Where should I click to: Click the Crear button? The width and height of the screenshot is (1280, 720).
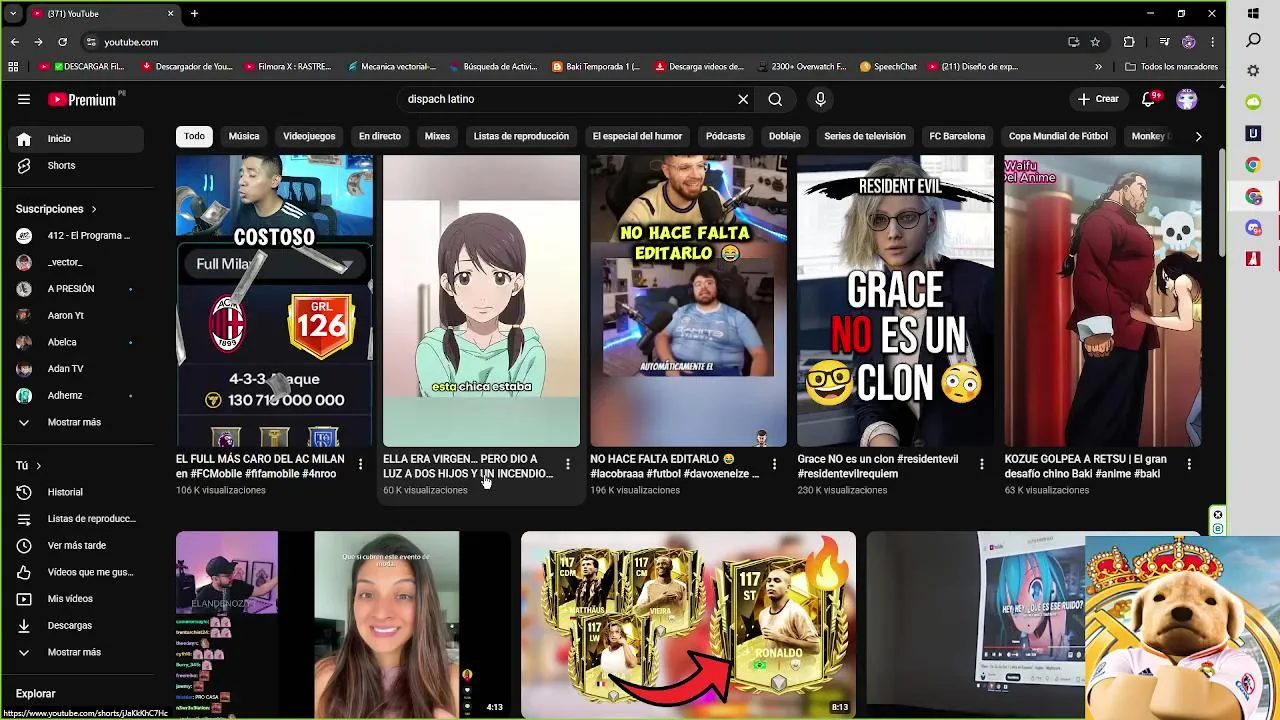pyautogui.click(x=1098, y=99)
